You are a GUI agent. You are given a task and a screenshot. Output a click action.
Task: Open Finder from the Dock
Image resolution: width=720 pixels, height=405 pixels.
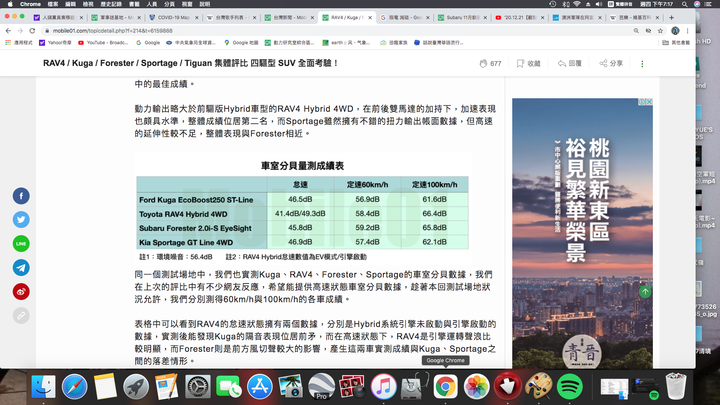tap(44, 387)
